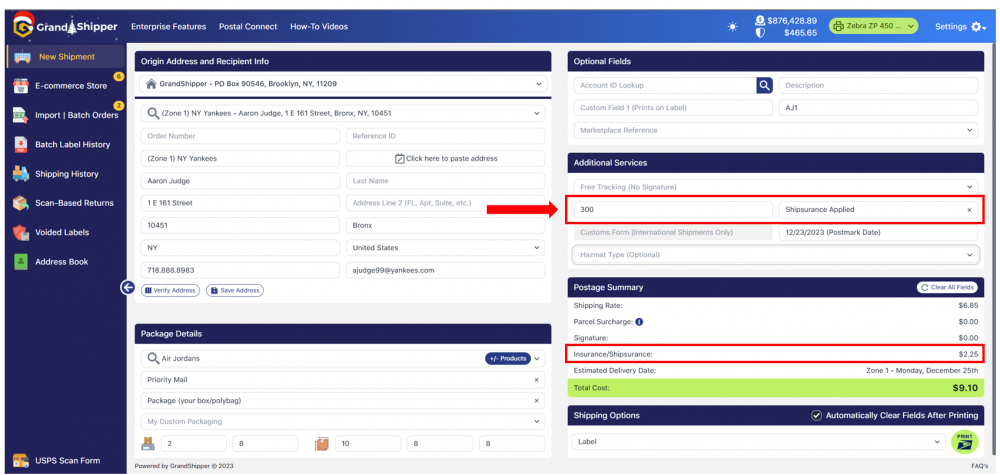1000x475 pixels.
Task: Click the phone field 718.888.8983
Action: (x=240, y=270)
